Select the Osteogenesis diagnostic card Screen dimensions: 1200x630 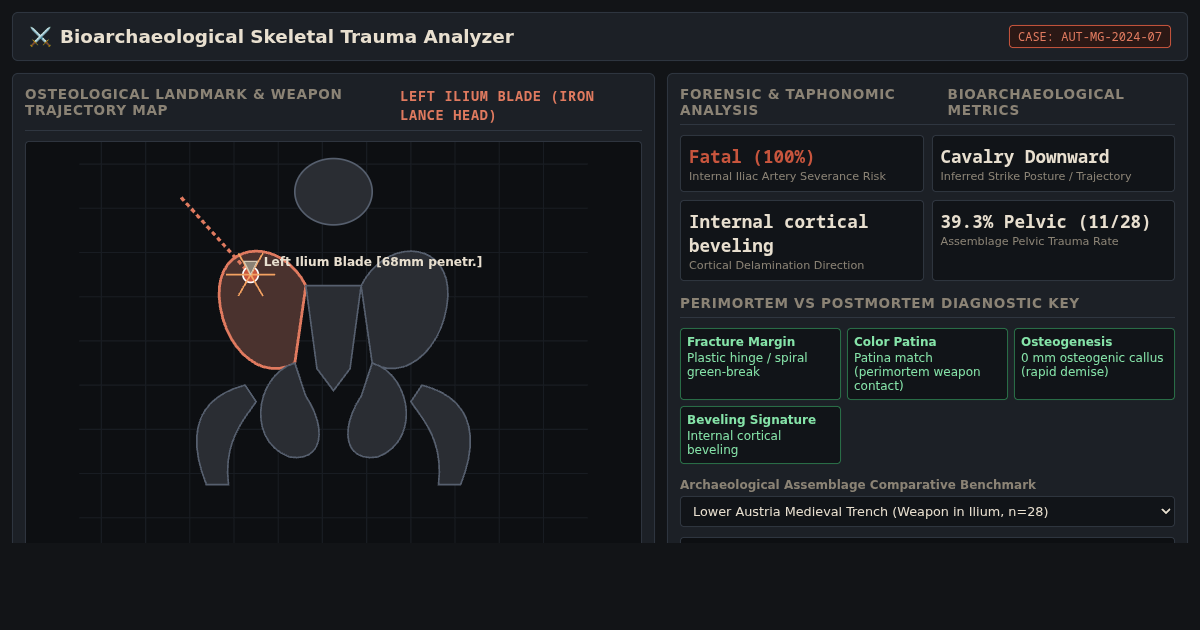(1094, 364)
